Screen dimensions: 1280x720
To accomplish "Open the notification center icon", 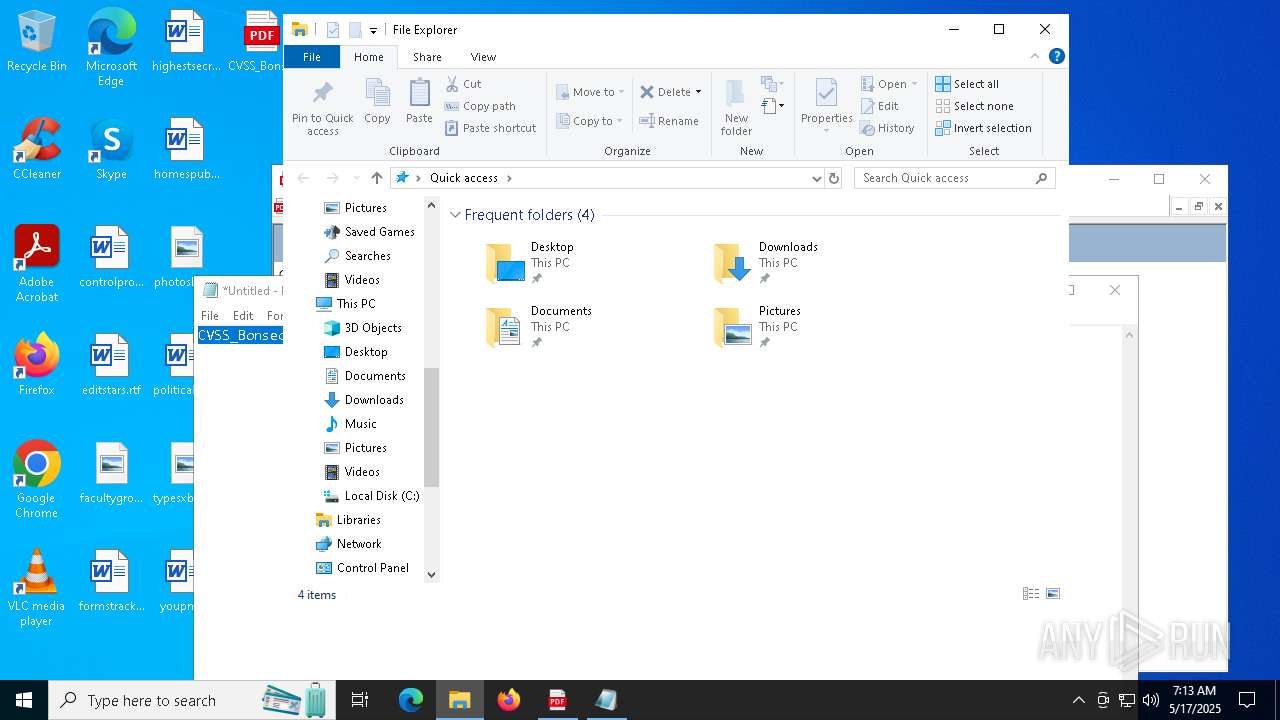I will coord(1247,700).
